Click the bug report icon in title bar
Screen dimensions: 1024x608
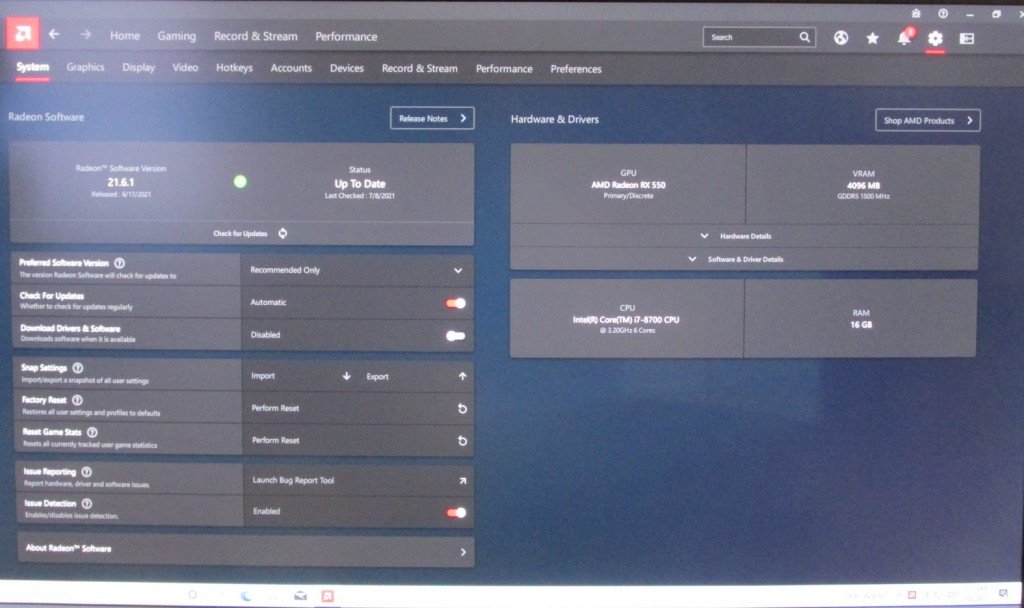(916, 13)
